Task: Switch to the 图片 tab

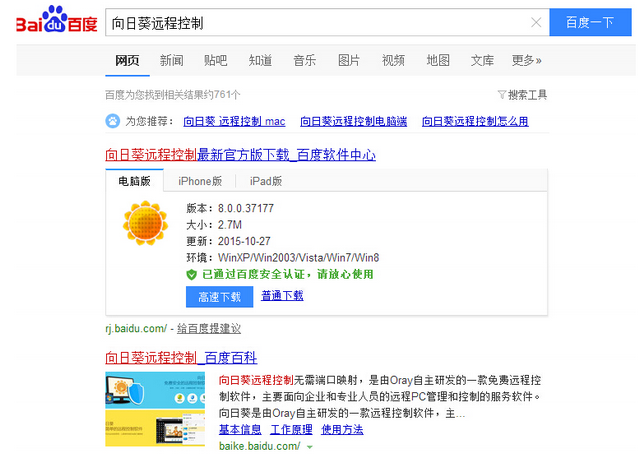Action: pos(349,60)
